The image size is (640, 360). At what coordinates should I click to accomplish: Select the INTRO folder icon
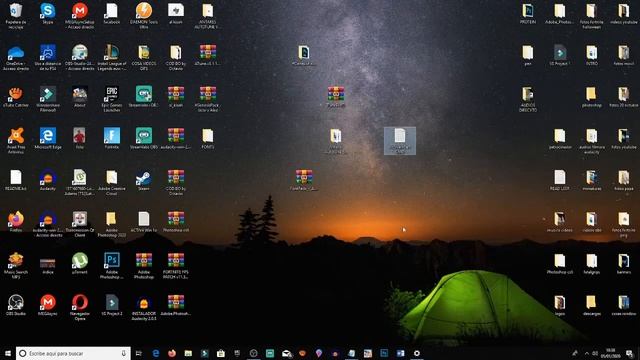tap(592, 55)
